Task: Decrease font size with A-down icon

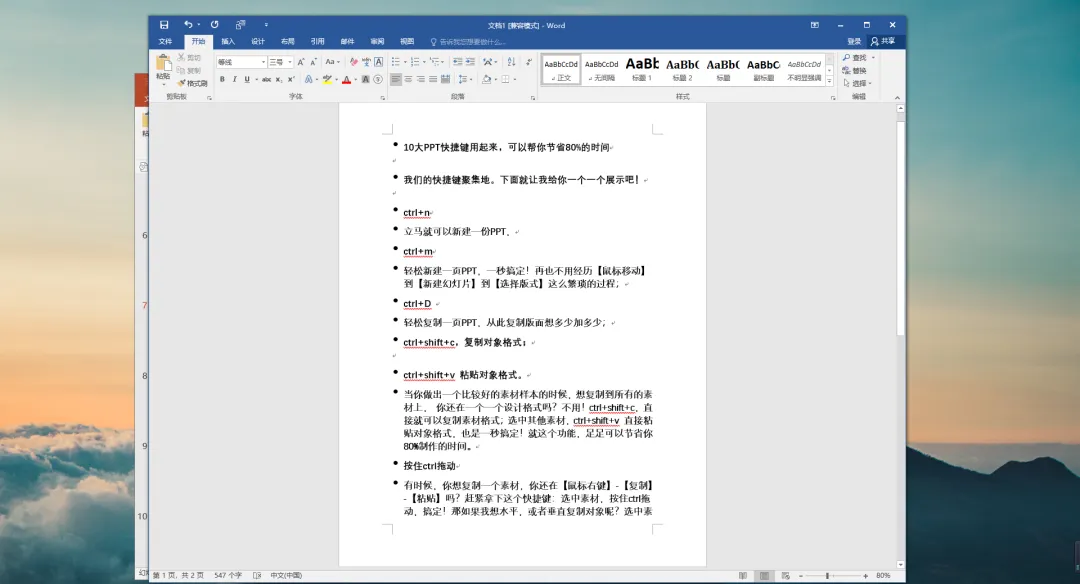Action: tap(313, 62)
